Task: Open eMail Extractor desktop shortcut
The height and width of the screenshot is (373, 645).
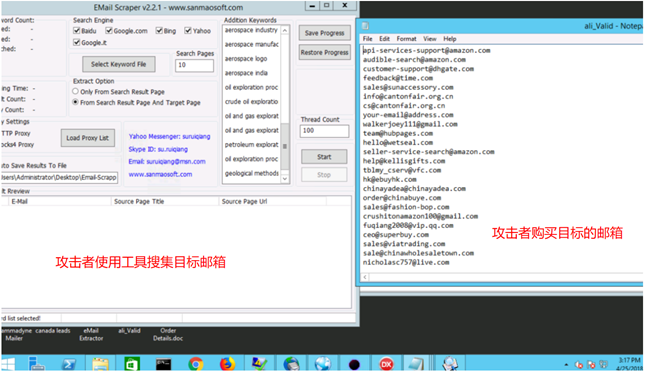Action: 91,334
